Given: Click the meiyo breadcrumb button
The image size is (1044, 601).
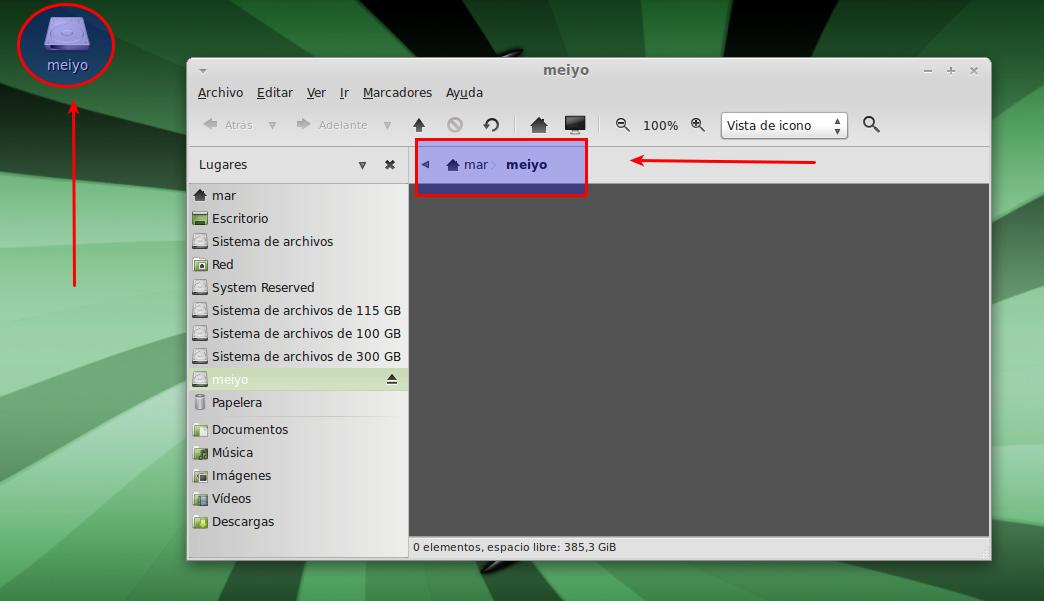Looking at the screenshot, I should [x=526, y=165].
